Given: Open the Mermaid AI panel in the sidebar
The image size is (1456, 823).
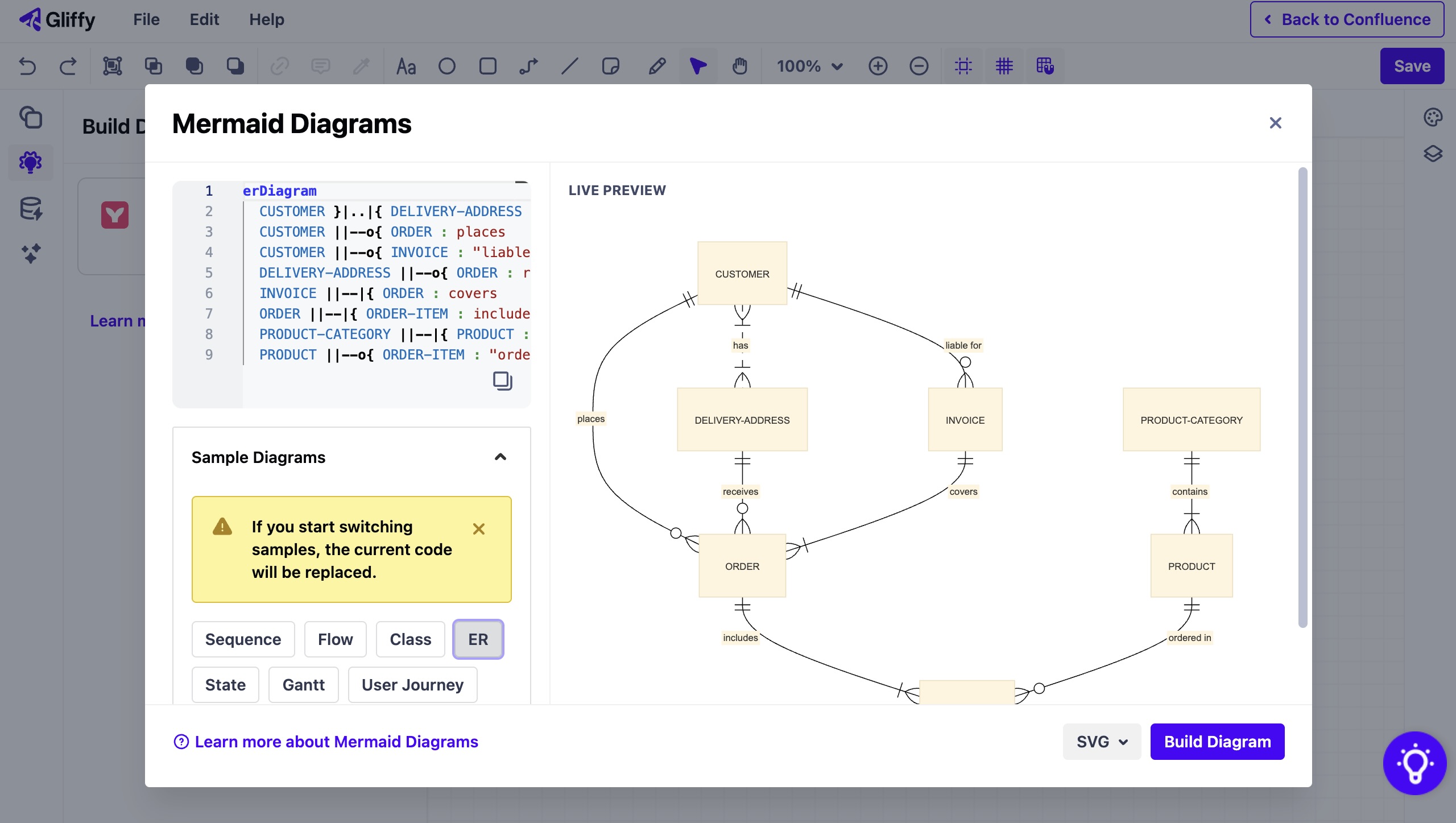Looking at the screenshot, I should (x=31, y=162).
